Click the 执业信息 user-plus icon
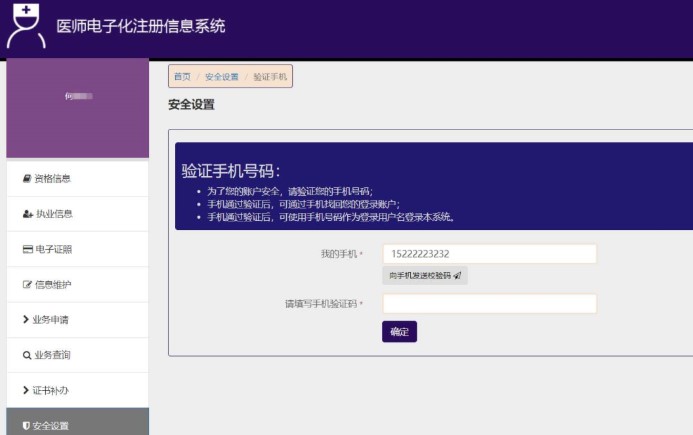The width and height of the screenshot is (693, 435). (x=27, y=214)
